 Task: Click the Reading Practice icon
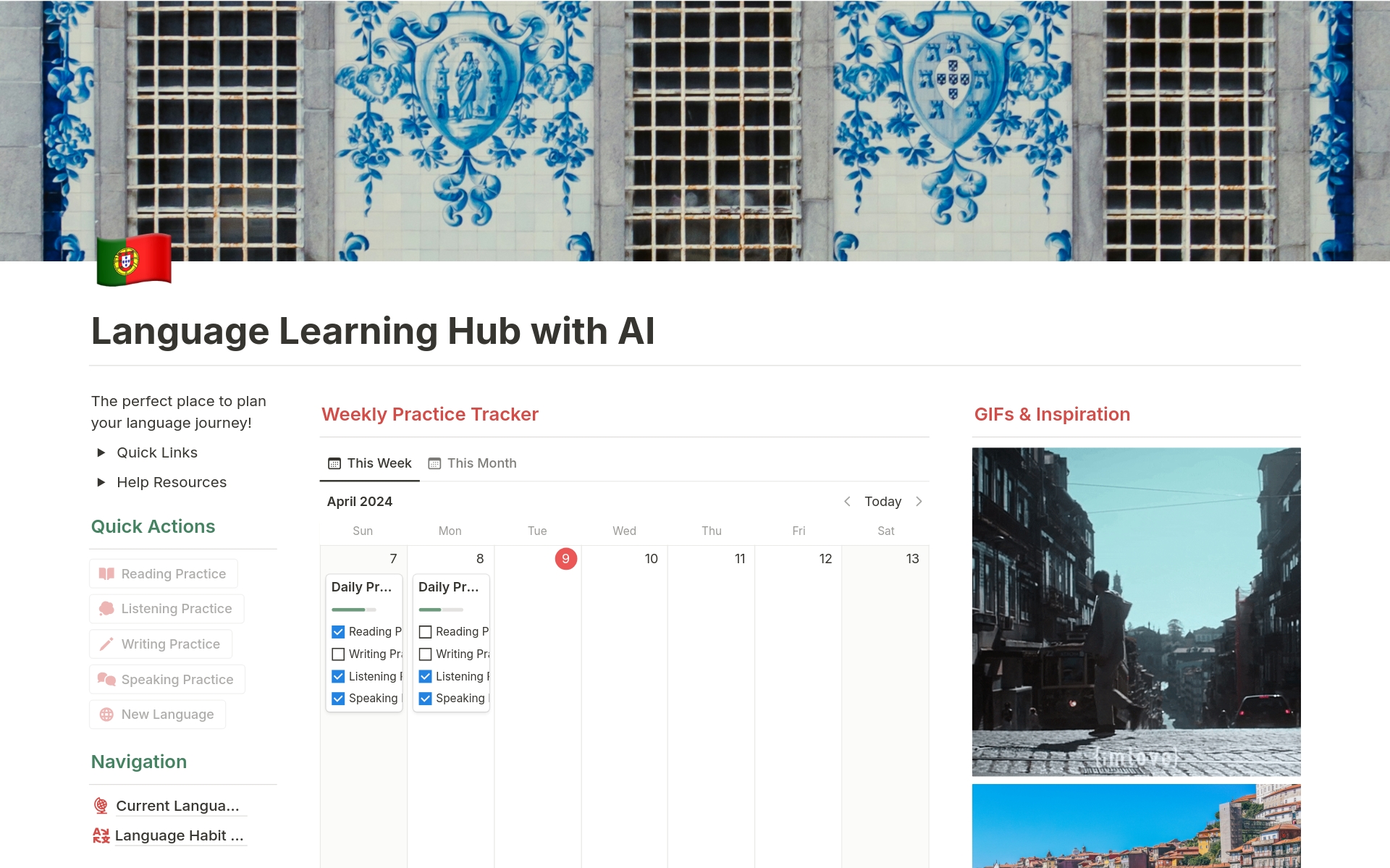pos(106,573)
